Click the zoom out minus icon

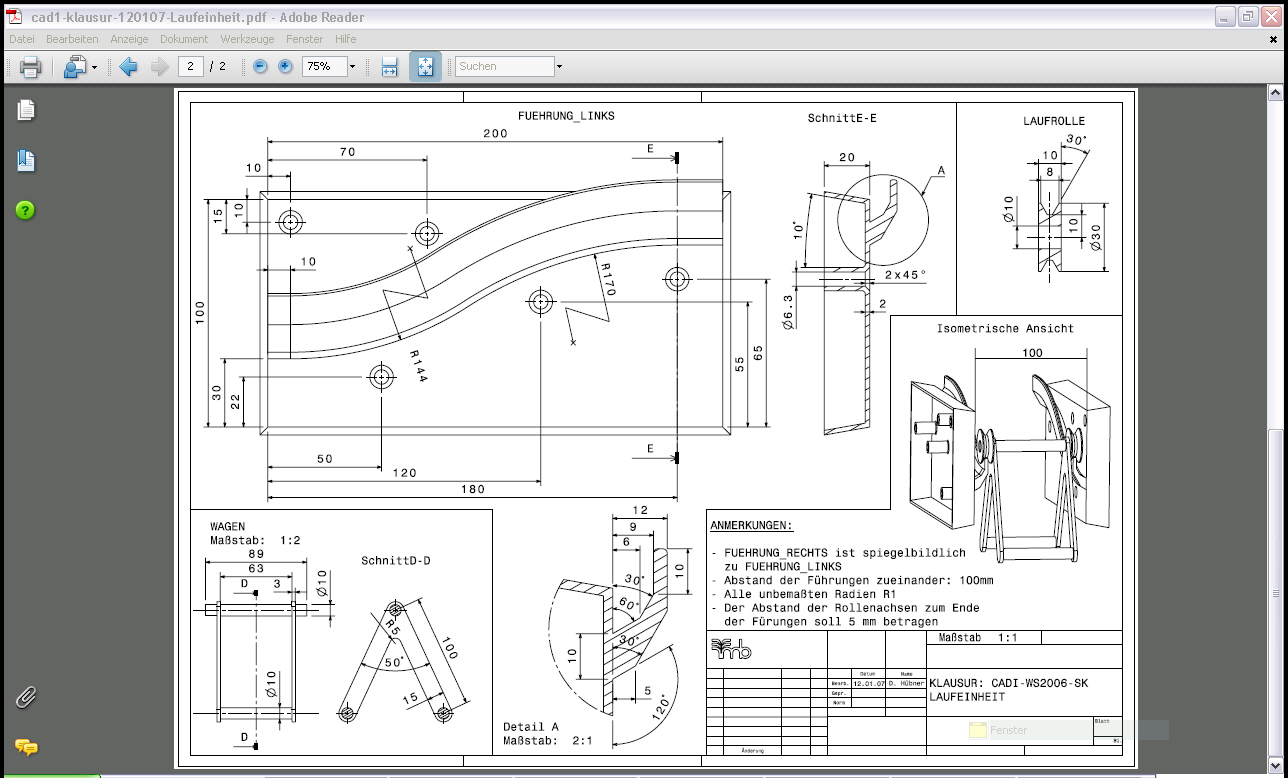pyautogui.click(x=260, y=67)
